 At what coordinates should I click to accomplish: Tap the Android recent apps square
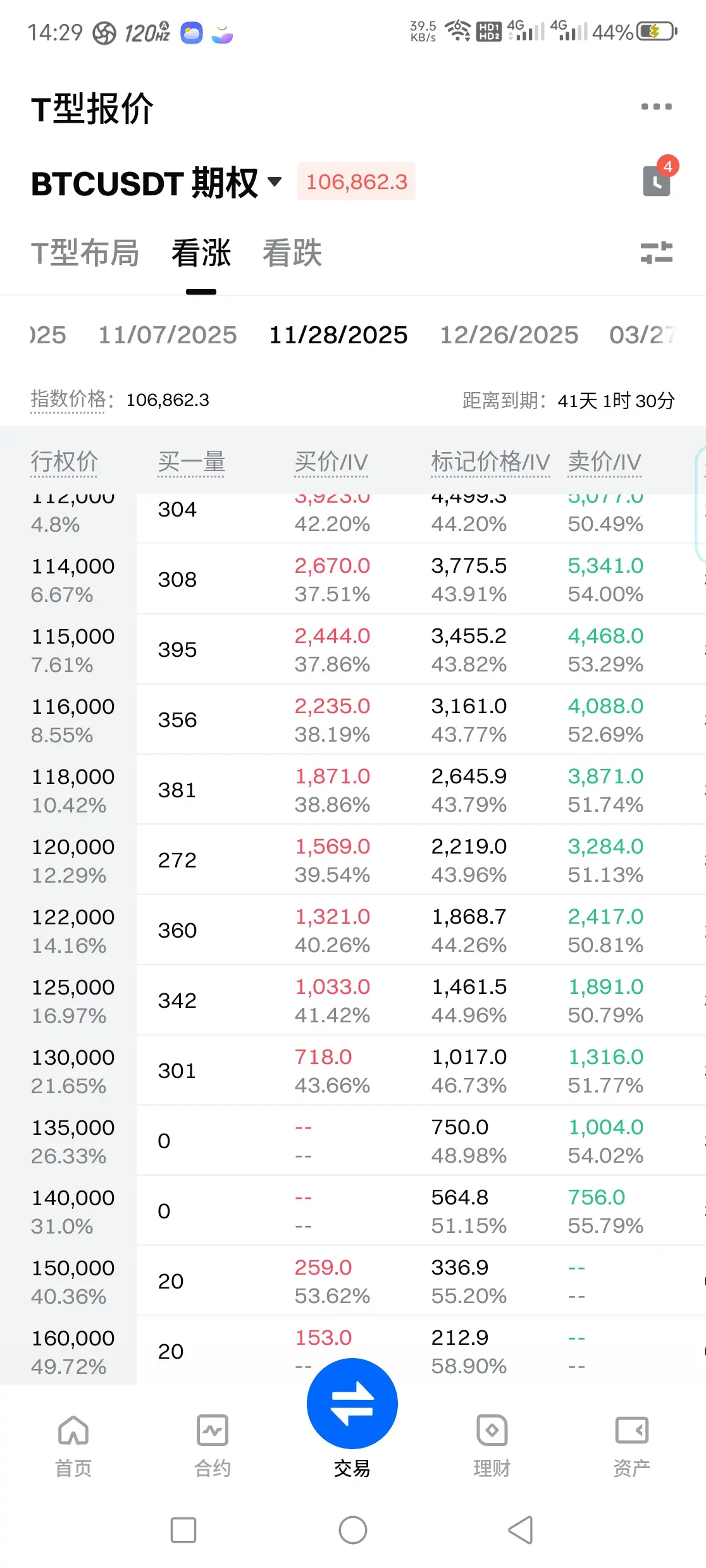tap(183, 1530)
